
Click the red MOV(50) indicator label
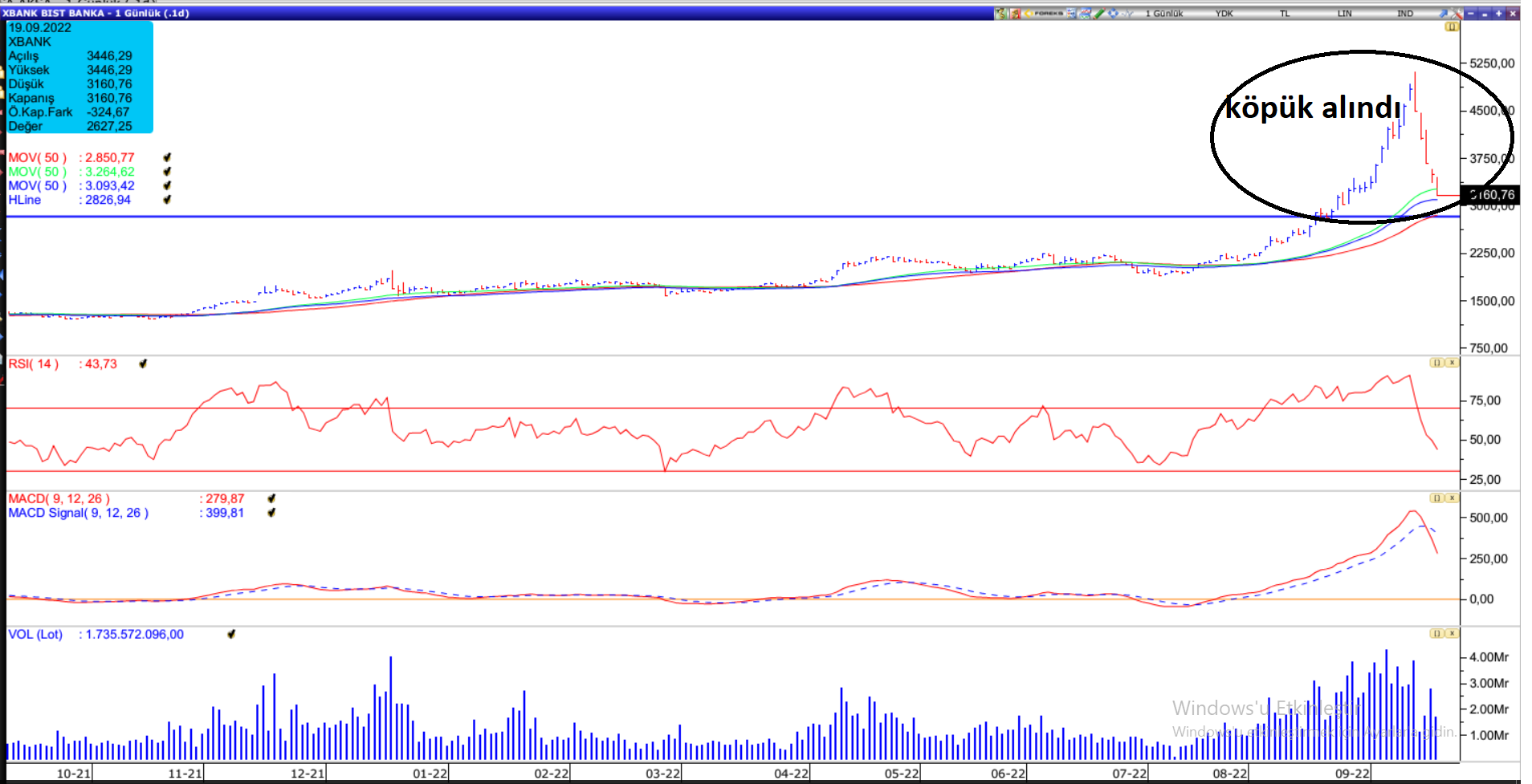click(38, 157)
